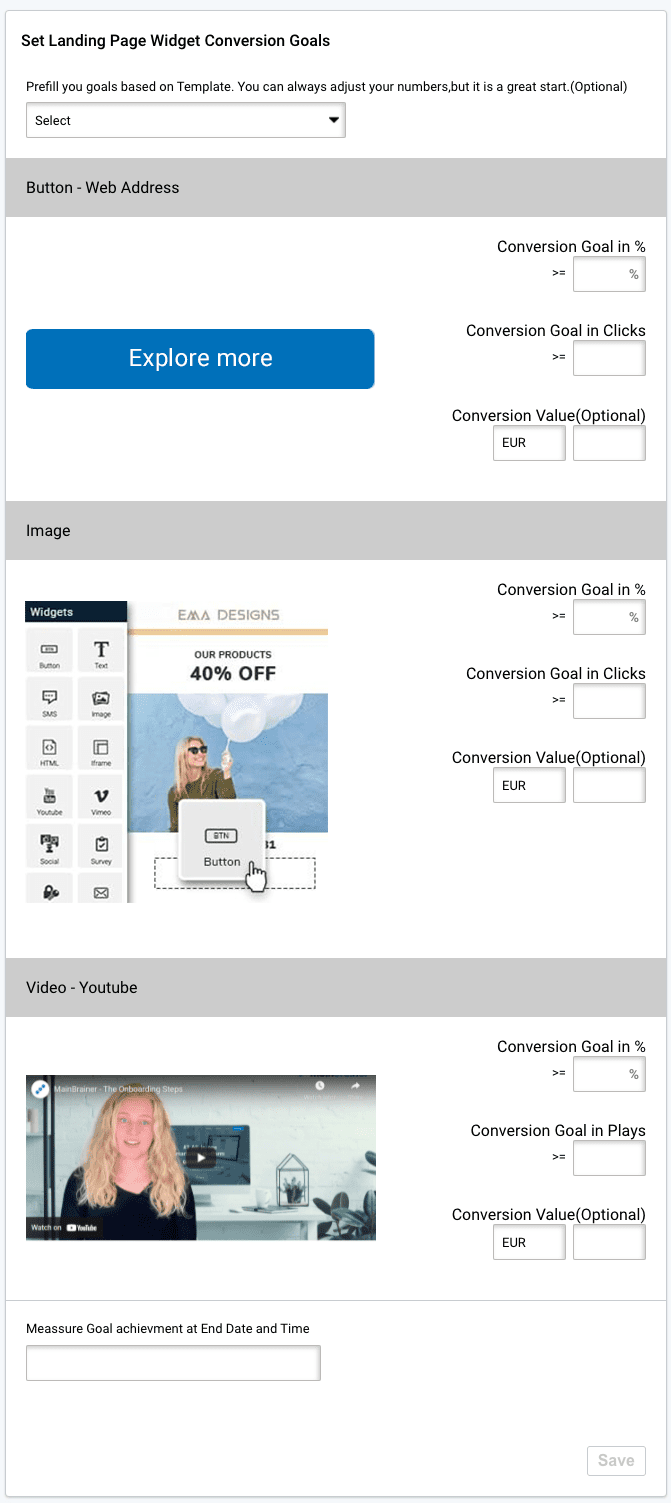The image size is (671, 1503).
Task: Select the Button widget icon
Action: click(48, 649)
